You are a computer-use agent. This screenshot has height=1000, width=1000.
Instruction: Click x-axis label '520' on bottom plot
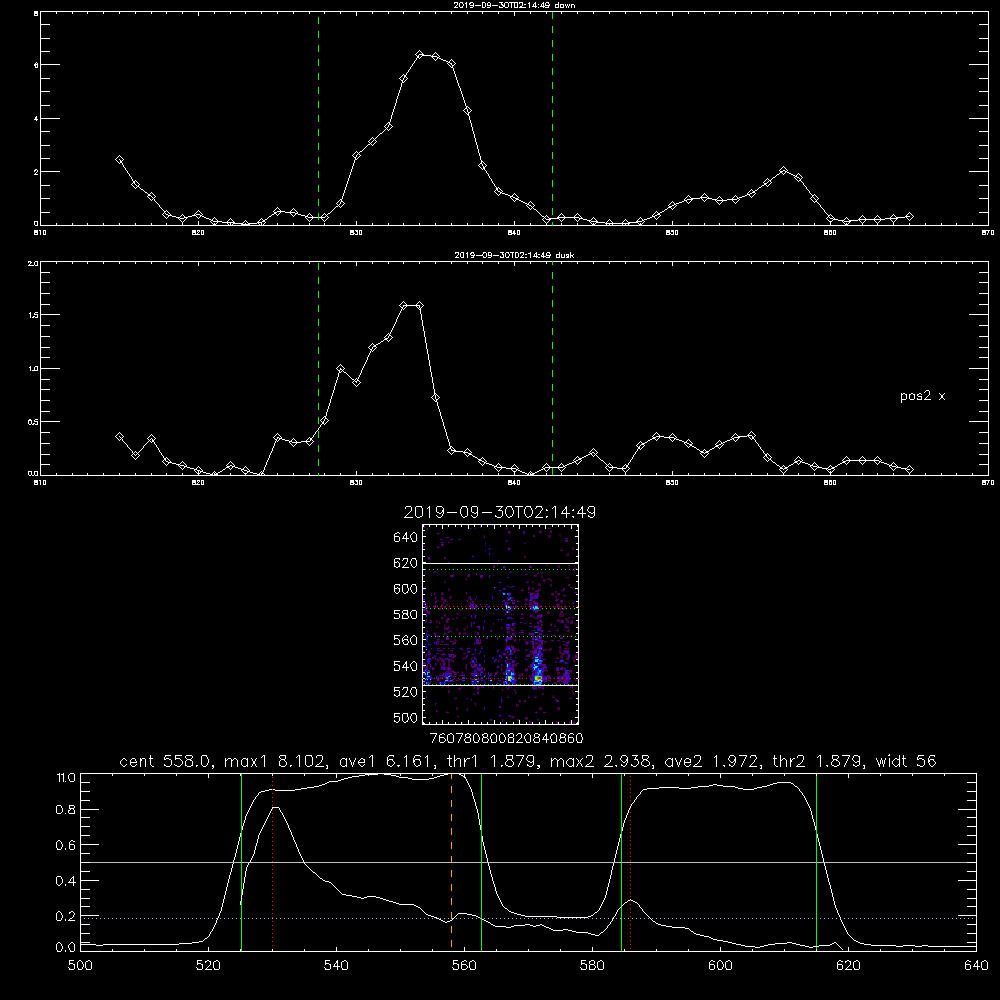point(208,966)
